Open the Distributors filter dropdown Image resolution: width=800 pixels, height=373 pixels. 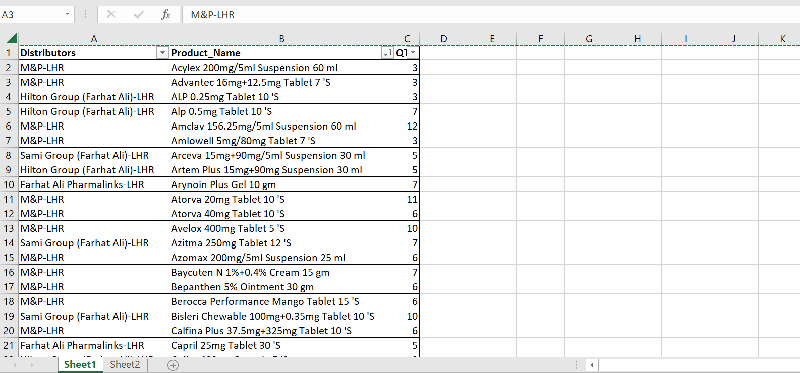(x=162, y=53)
